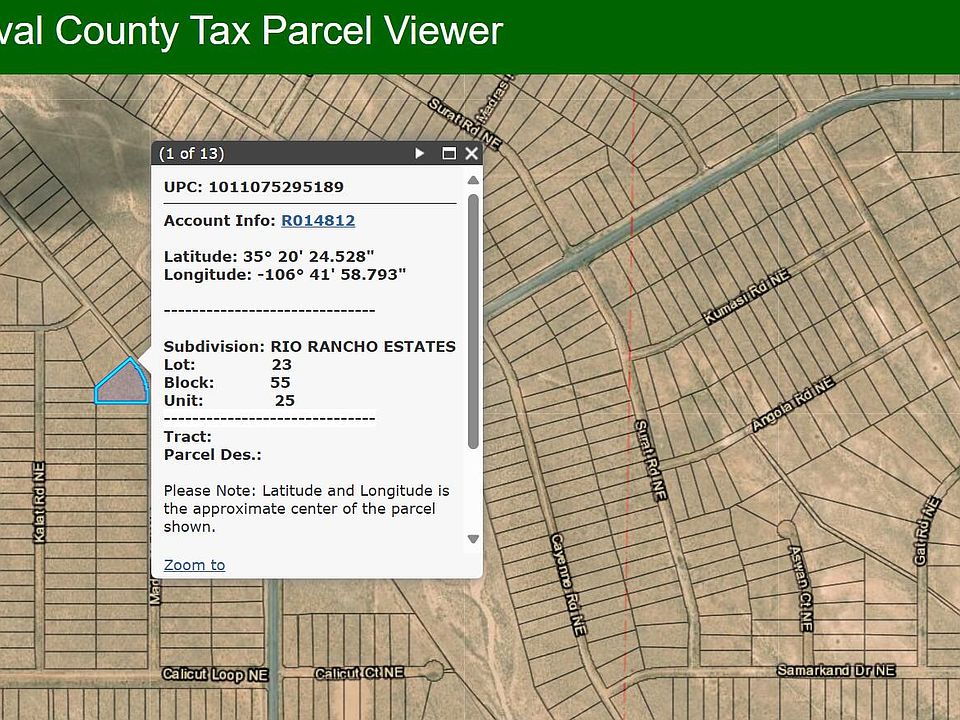Click the Kalat Rd NE map label
Viewport: 960px width, 720px height.
pos(39,502)
